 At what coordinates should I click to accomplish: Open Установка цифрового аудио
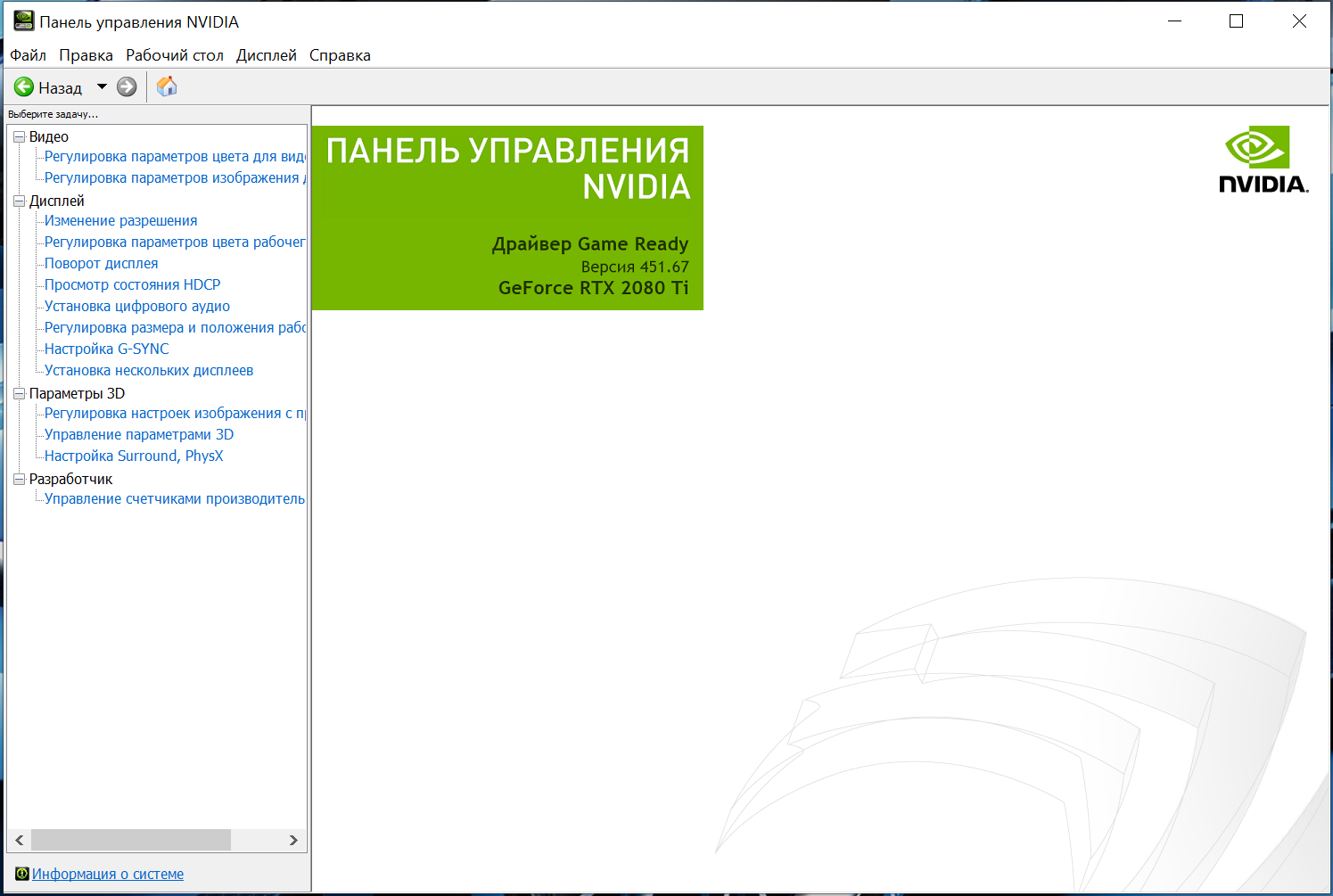[137, 307]
